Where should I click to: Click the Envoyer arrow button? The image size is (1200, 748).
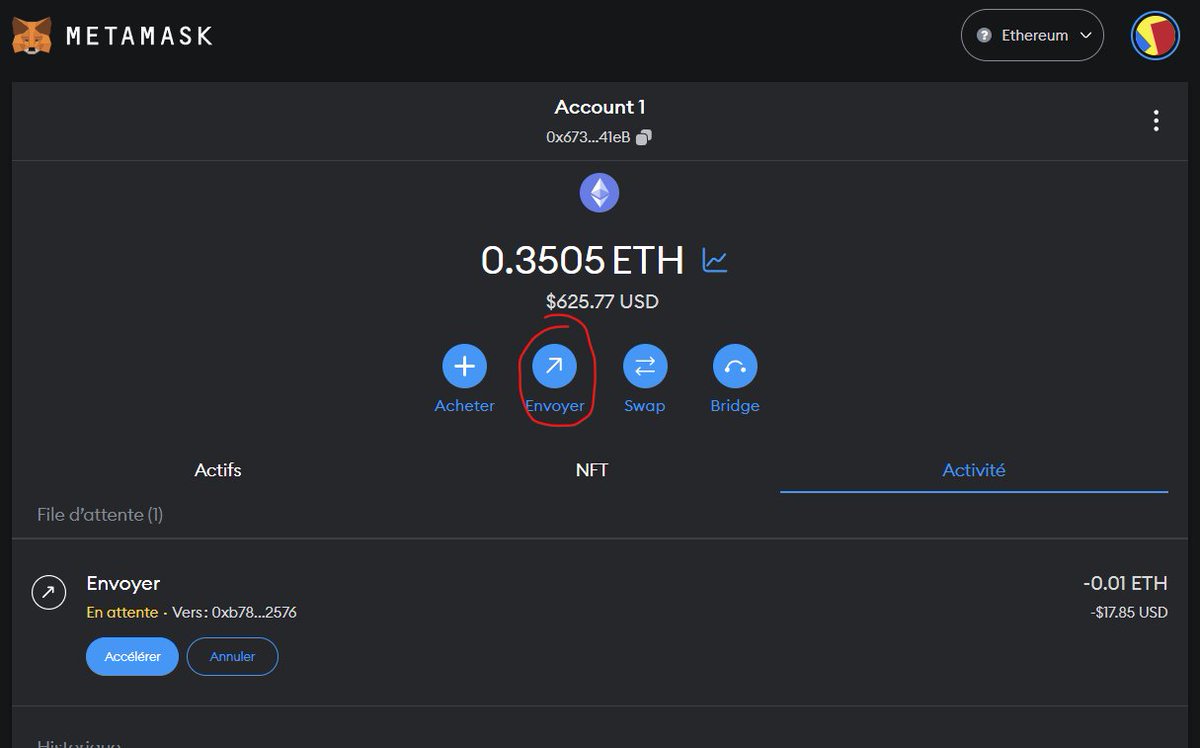click(x=554, y=367)
